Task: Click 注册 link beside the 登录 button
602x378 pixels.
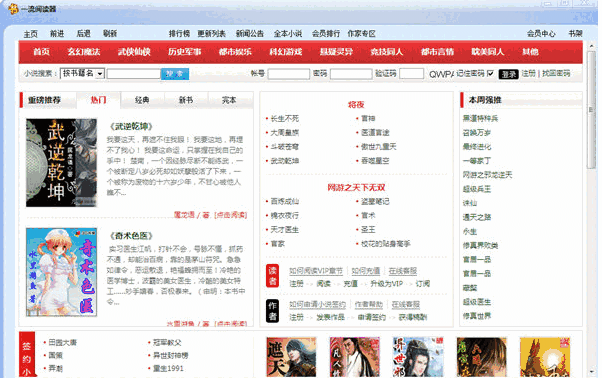Action: point(529,73)
